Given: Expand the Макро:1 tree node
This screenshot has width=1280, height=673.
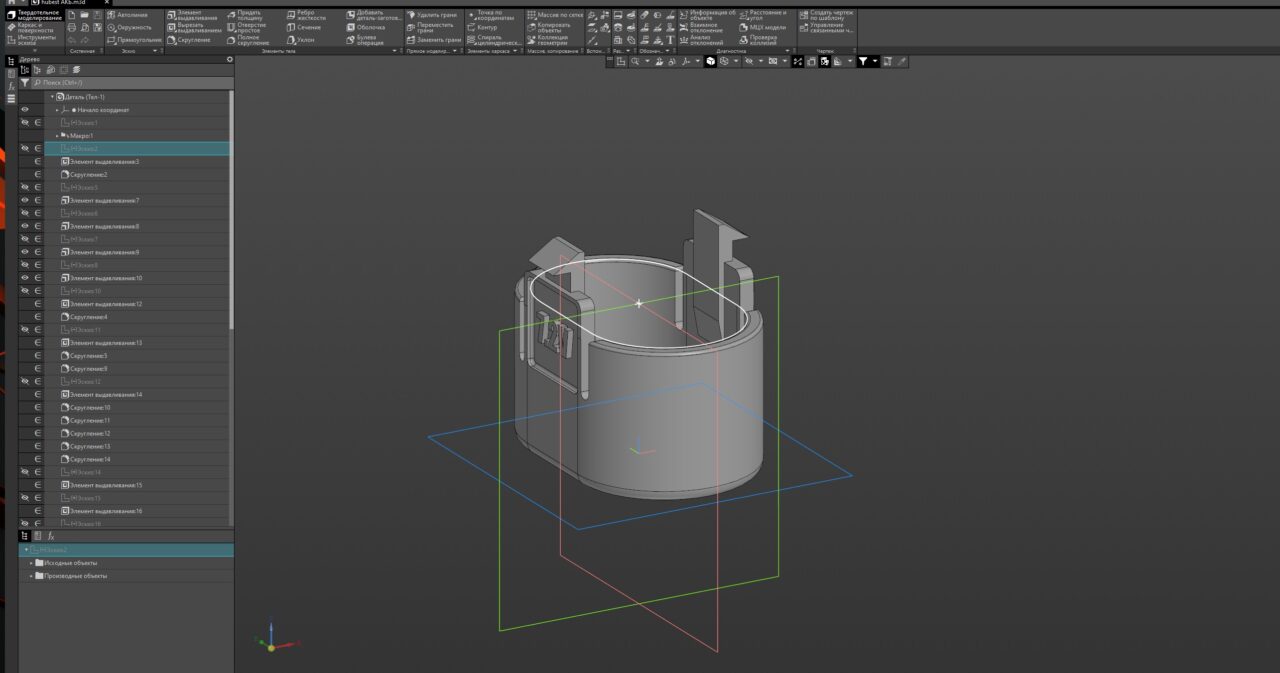Looking at the screenshot, I should (x=57, y=135).
